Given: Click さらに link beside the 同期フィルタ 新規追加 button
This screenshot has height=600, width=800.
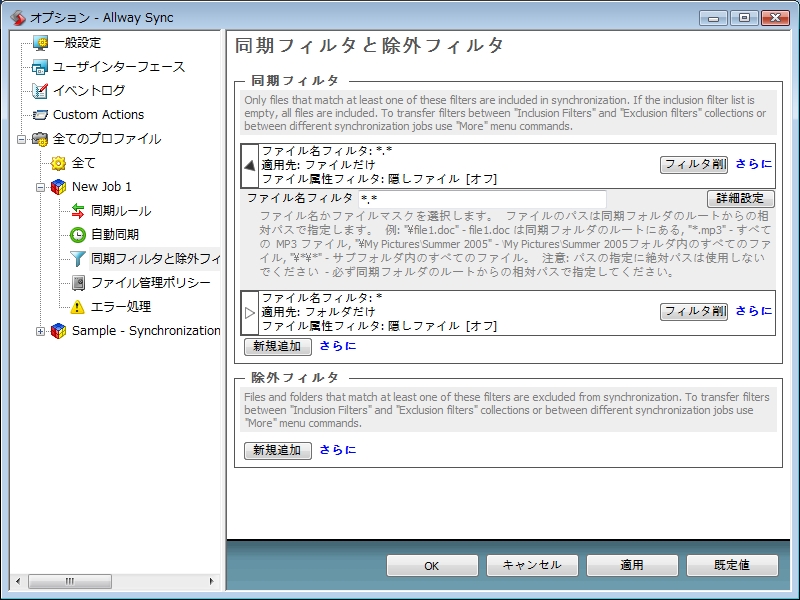Looking at the screenshot, I should 338,346.
